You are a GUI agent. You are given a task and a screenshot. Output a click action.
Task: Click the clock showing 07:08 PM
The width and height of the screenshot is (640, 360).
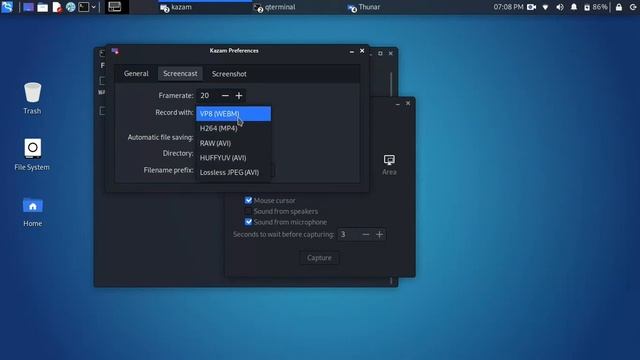508,7
